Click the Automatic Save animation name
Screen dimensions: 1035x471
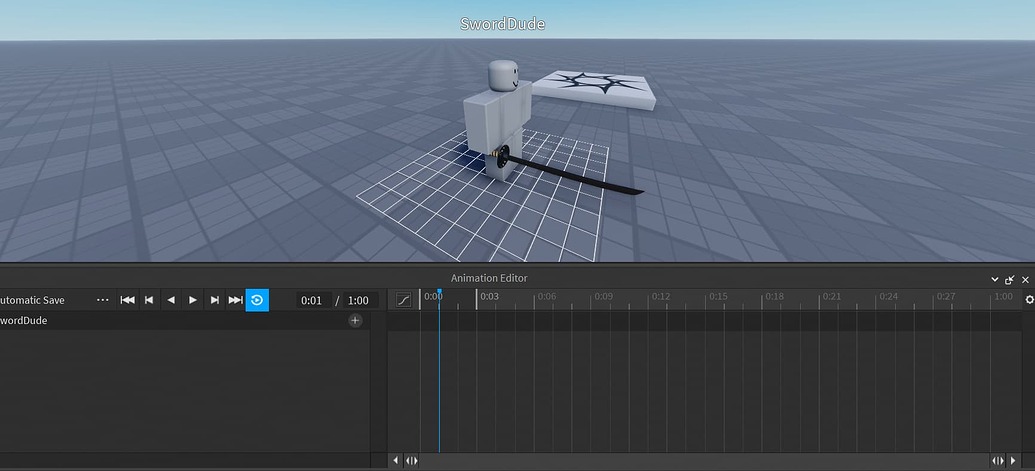pyautogui.click(x=32, y=300)
